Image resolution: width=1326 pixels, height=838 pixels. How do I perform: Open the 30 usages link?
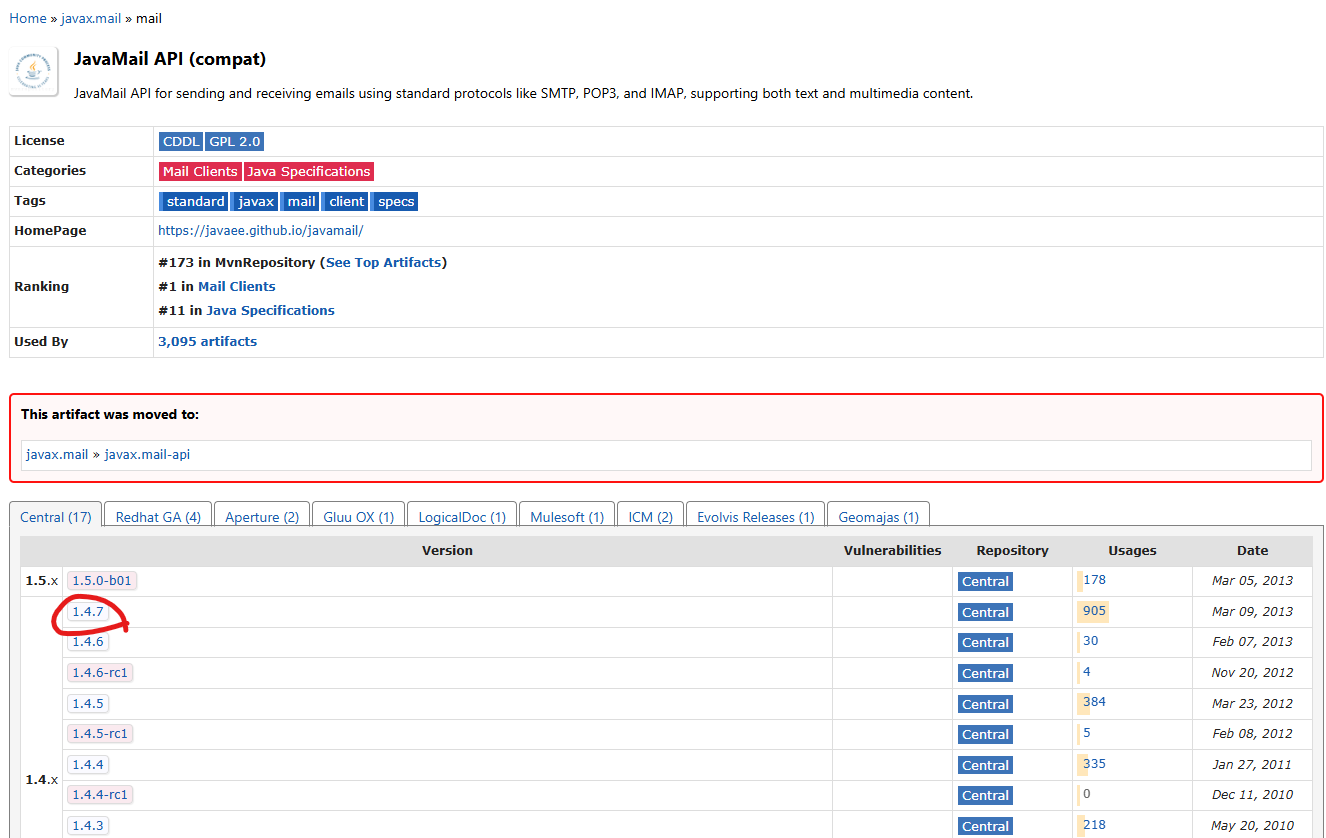1090,641
